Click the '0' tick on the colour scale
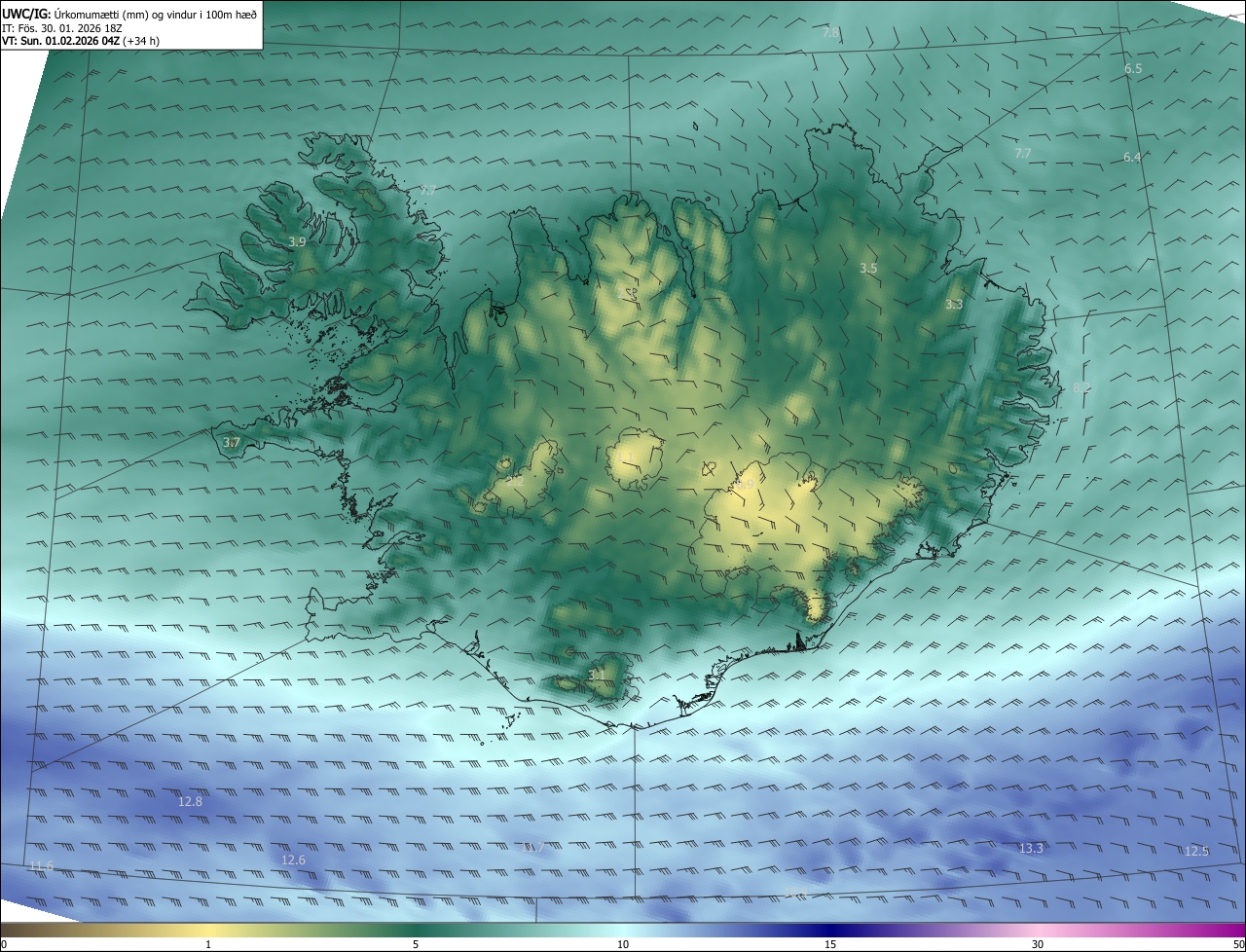This screenshot has height=952, width=1246. 3,944
